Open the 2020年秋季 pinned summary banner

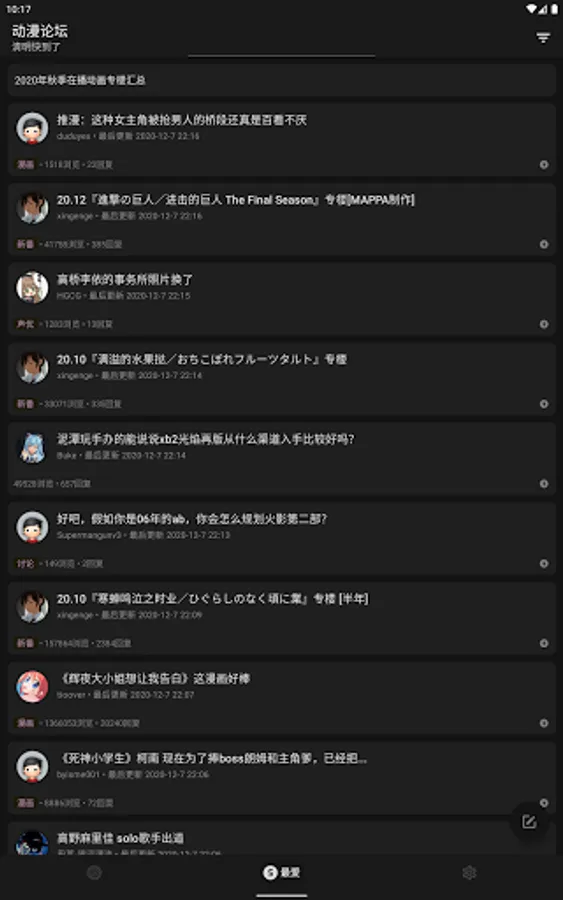(282, 80)
